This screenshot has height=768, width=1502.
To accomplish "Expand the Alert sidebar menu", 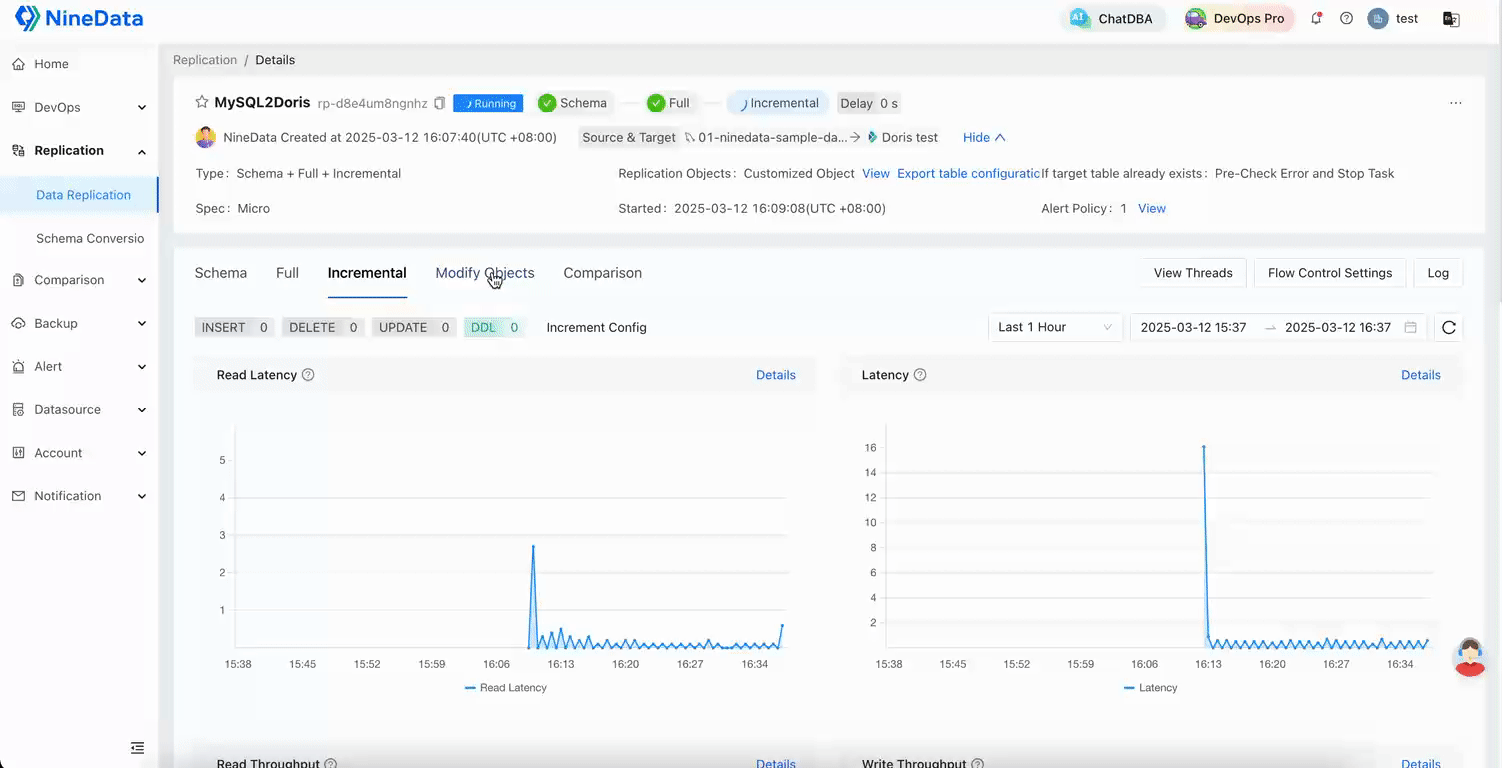I will (x=79, y=366).
